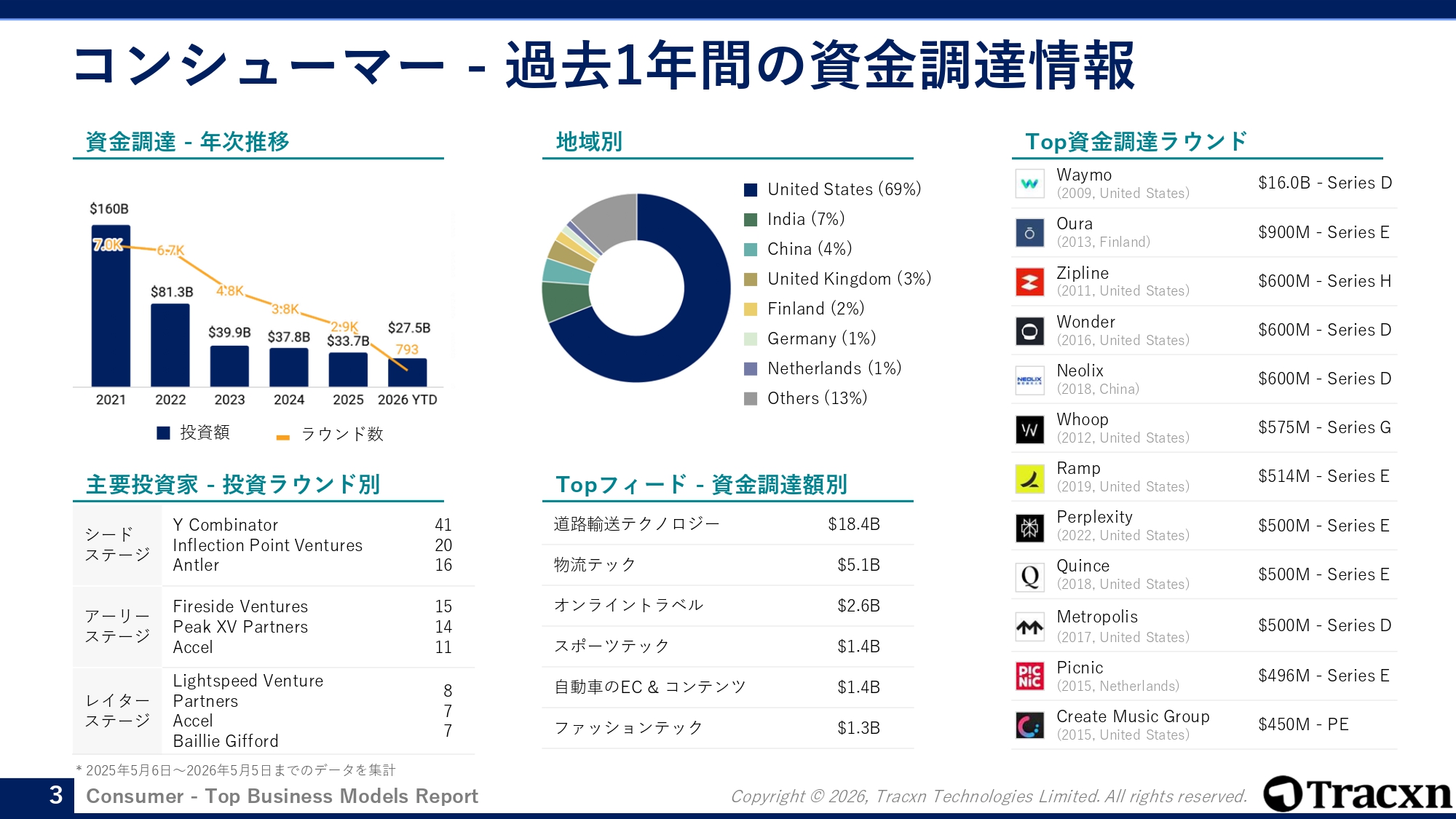Select the India legend color swatch
Viewport: 1456px width, 819px height.
[751, 220]
